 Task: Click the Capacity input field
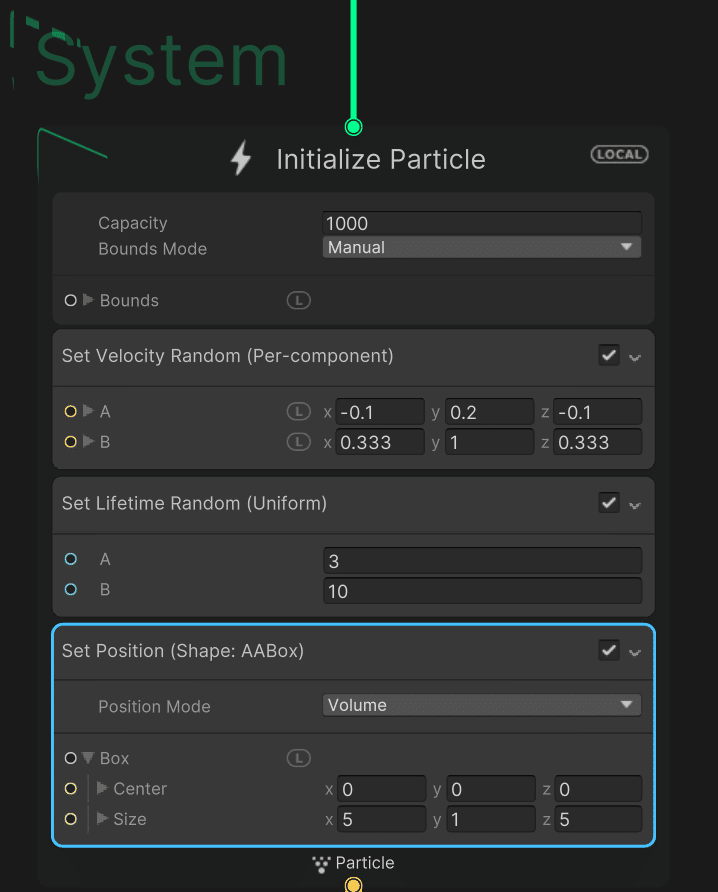click(x=482, y=223)
